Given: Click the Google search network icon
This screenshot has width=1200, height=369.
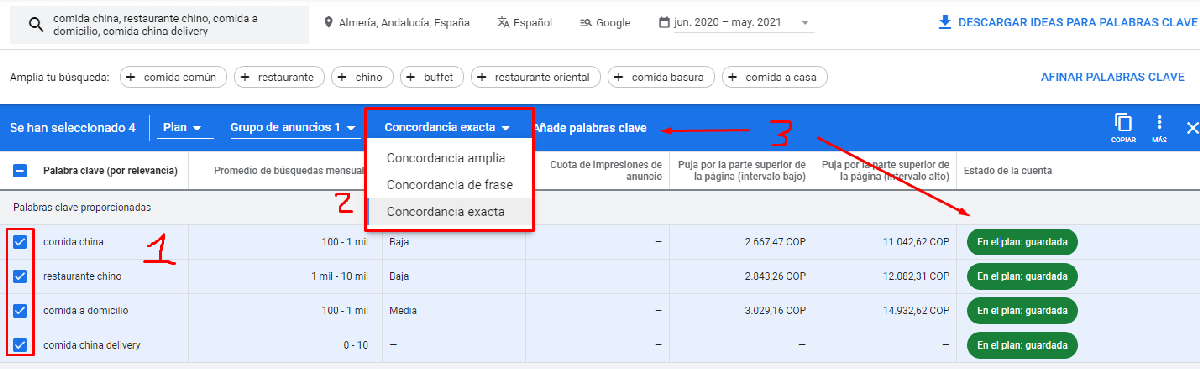Looking at the screenshot, I should click(585, 23).
